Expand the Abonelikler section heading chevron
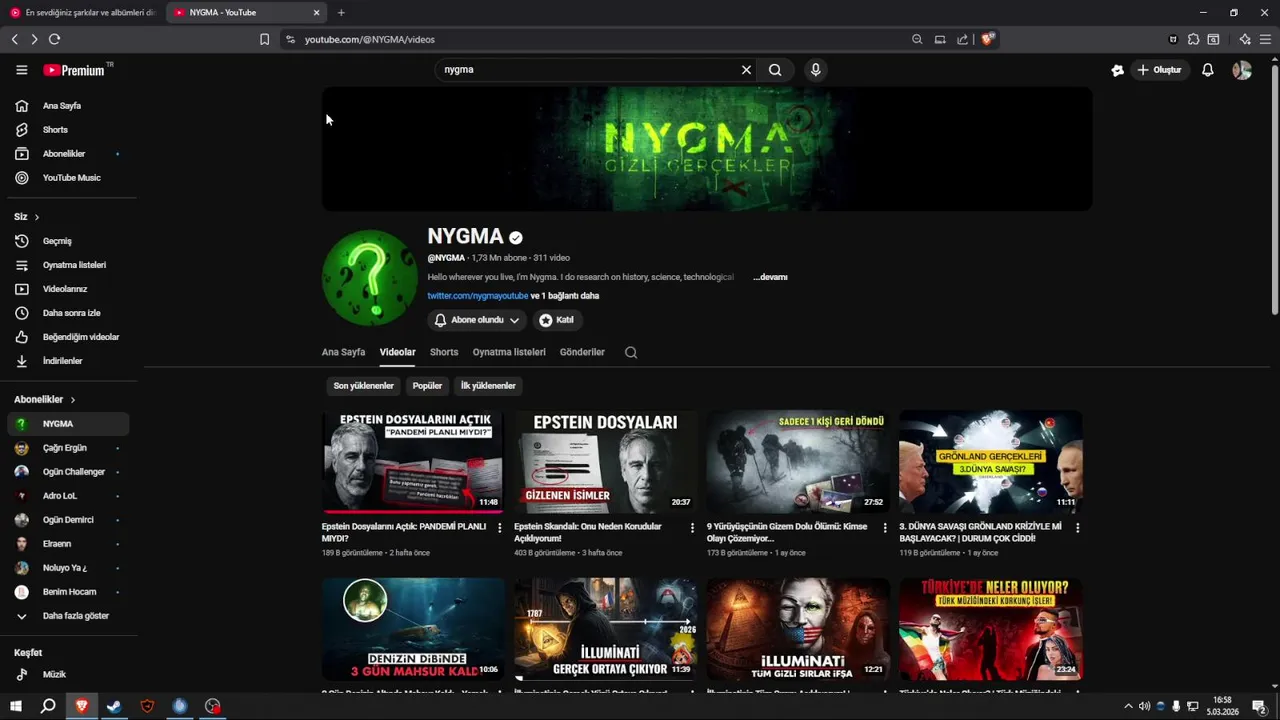 72,400
